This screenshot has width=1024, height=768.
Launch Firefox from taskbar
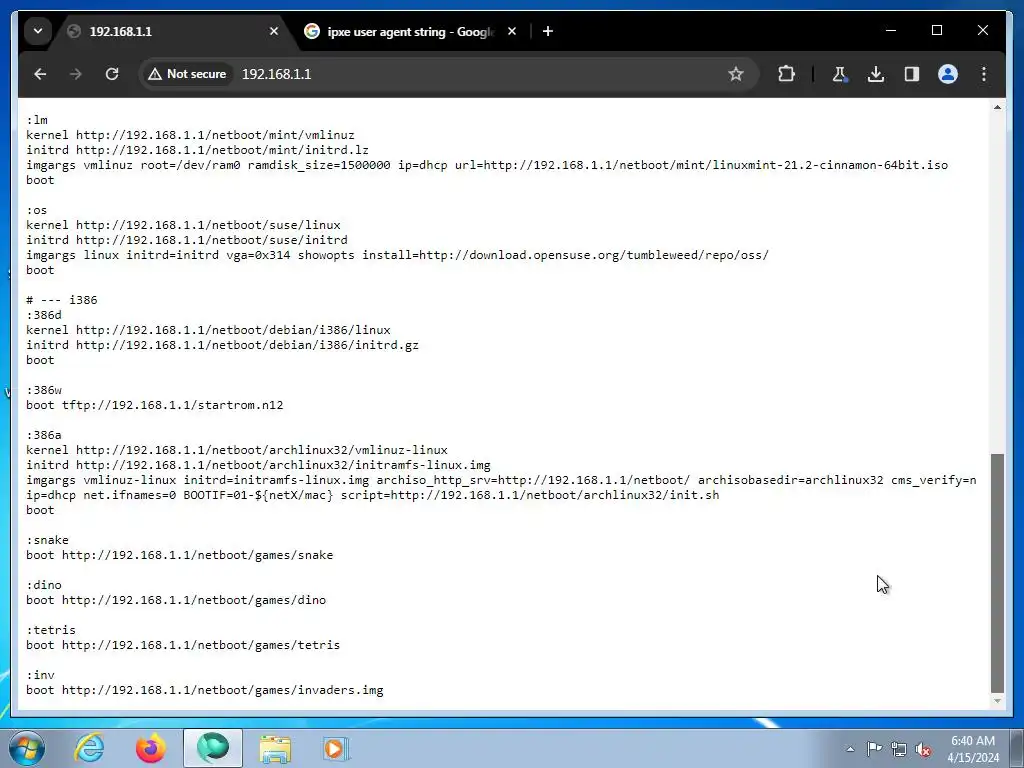tap(151, 748)
